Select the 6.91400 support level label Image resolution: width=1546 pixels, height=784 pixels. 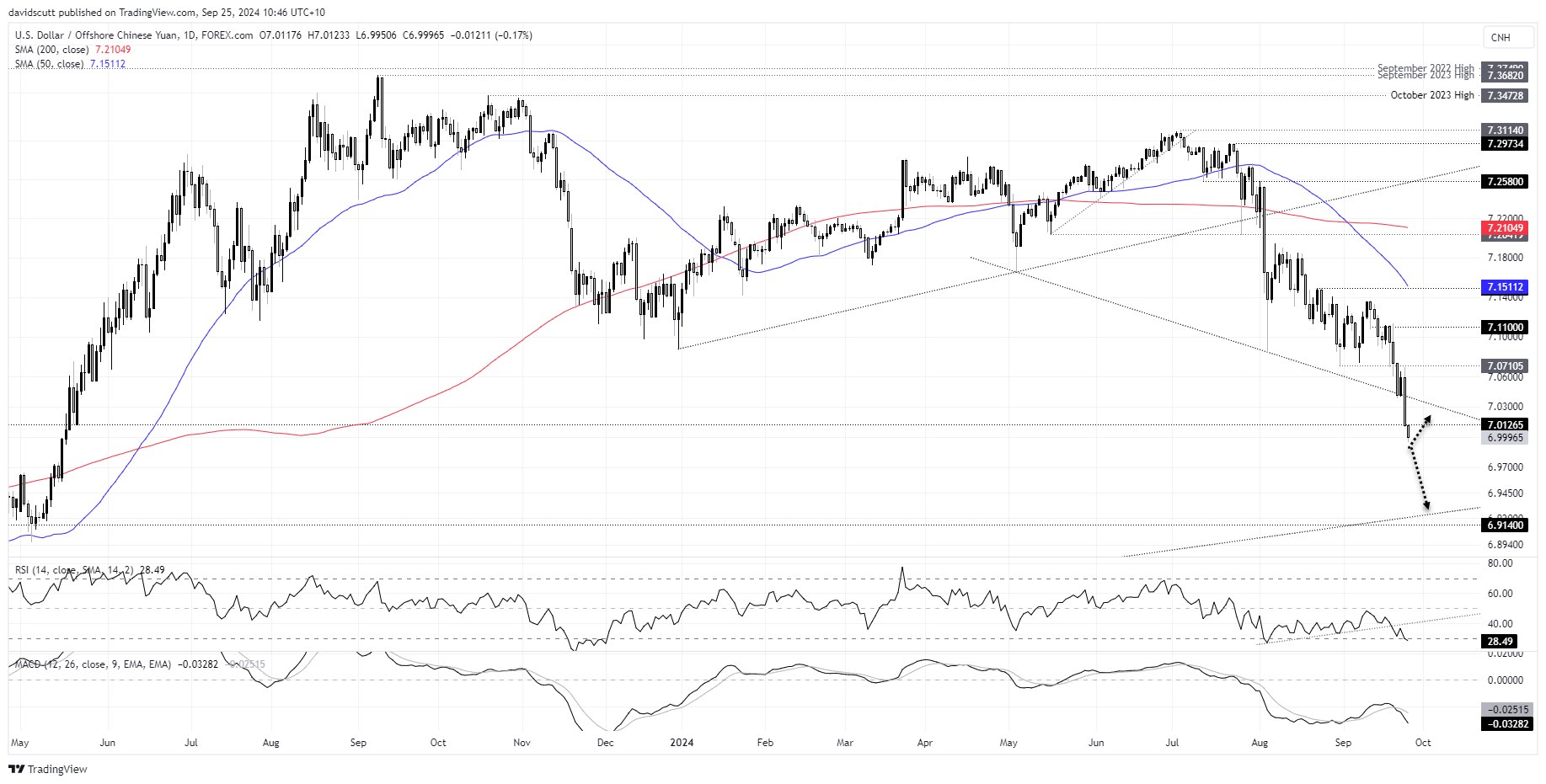(x=1505, y=525)
